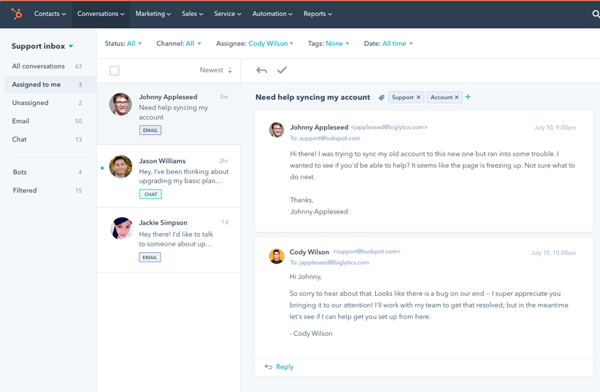Viewport: 600px width, 392px height.
Task: Open the Assignee Cody Wilson dropdown
Action: 255,44
